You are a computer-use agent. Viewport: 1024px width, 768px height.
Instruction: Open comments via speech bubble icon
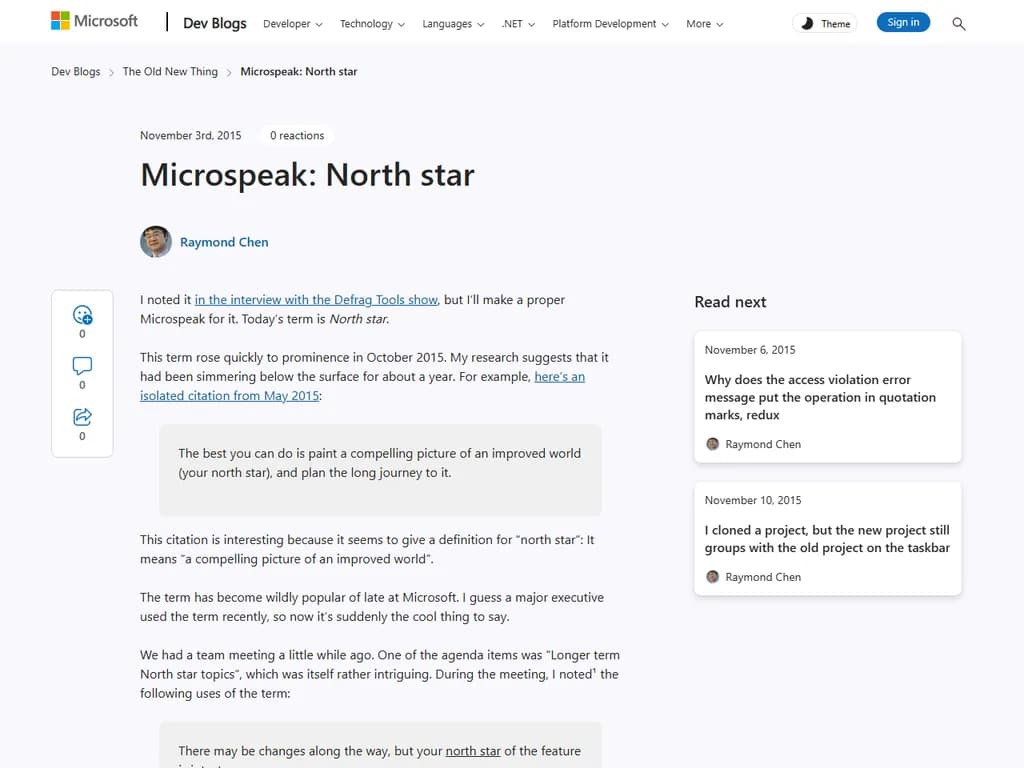click(x=82, y=366)
